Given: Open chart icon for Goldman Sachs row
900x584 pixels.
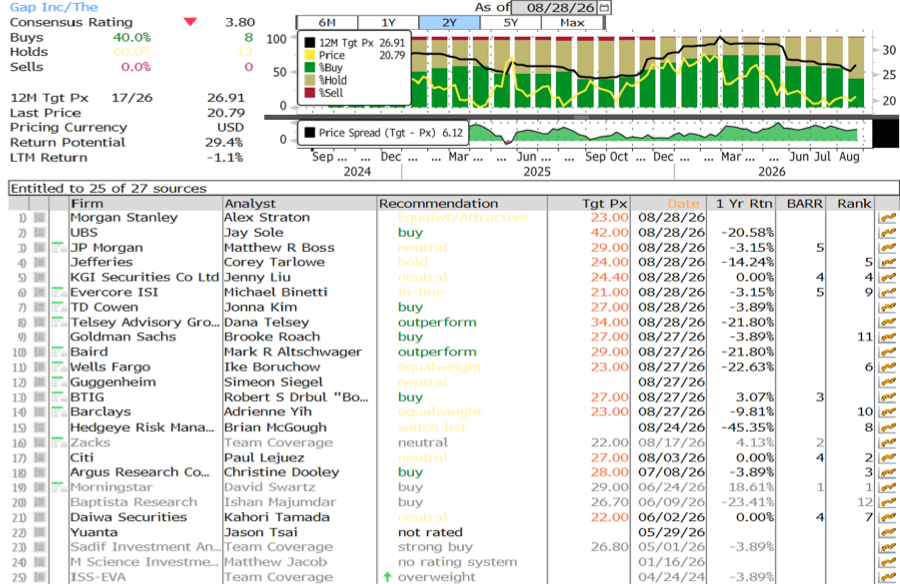Looking at the screenshot, I should point(887,337).
